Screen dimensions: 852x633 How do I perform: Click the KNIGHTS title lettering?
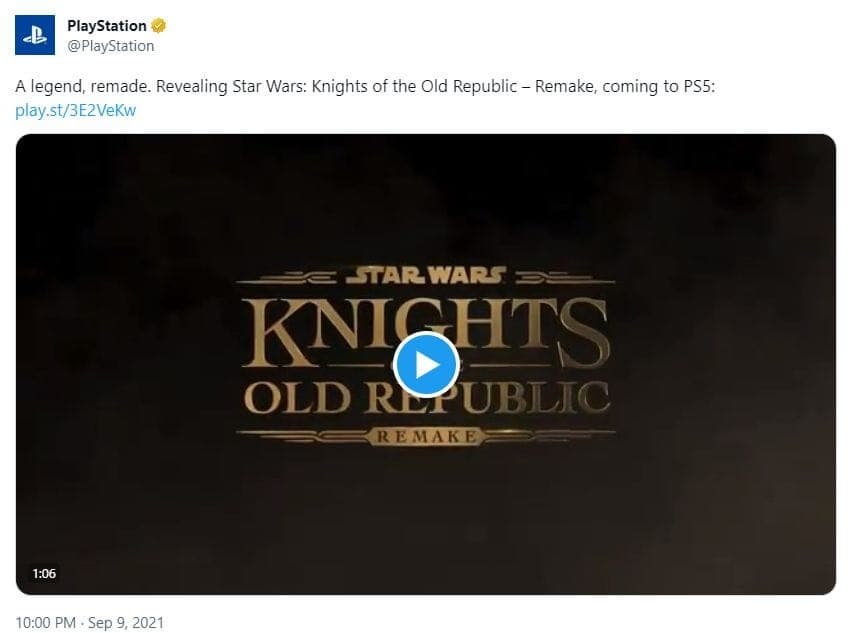425,332
